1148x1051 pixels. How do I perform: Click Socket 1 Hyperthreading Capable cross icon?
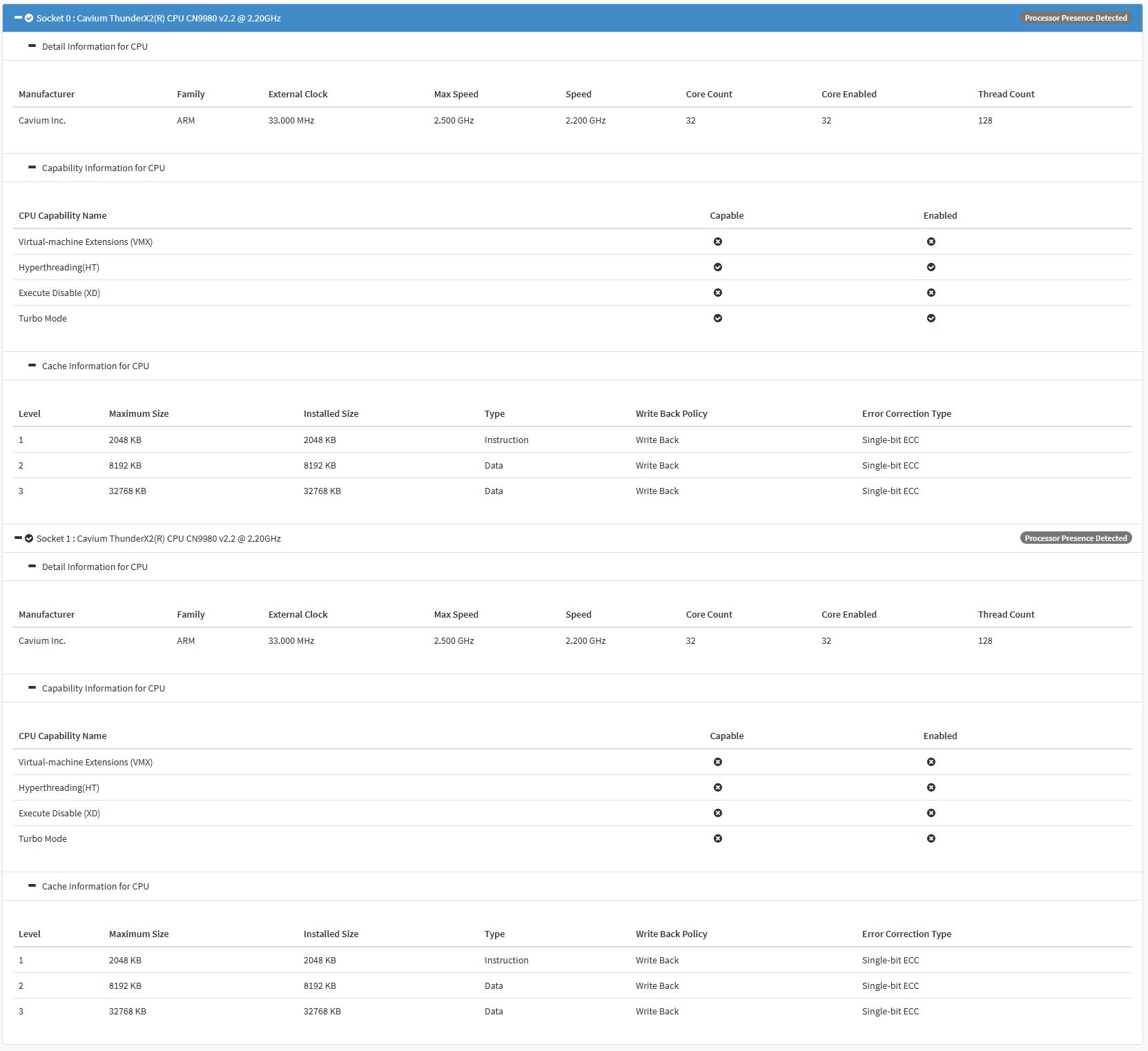pos(718,787)
